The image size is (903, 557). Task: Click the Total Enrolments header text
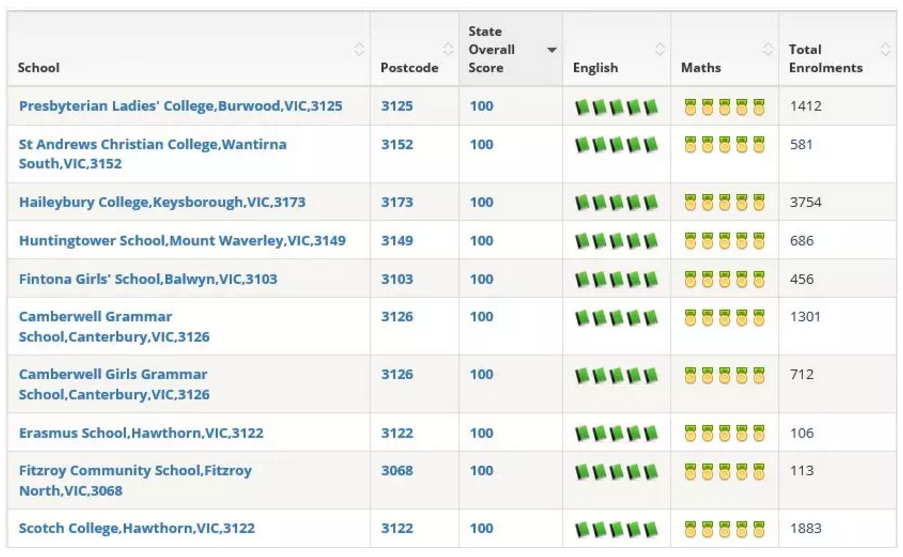(x=826, y=59)
